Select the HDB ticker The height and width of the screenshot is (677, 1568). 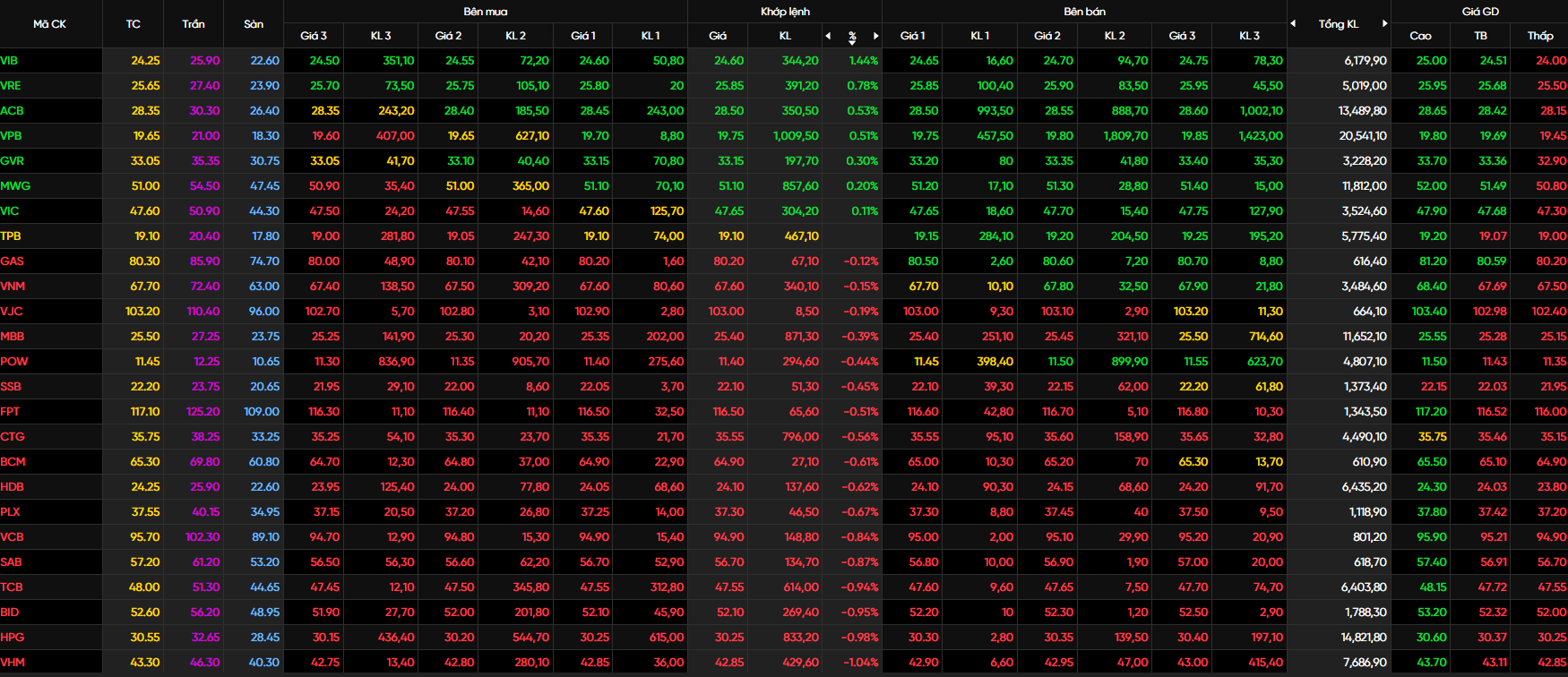[12, 487]
